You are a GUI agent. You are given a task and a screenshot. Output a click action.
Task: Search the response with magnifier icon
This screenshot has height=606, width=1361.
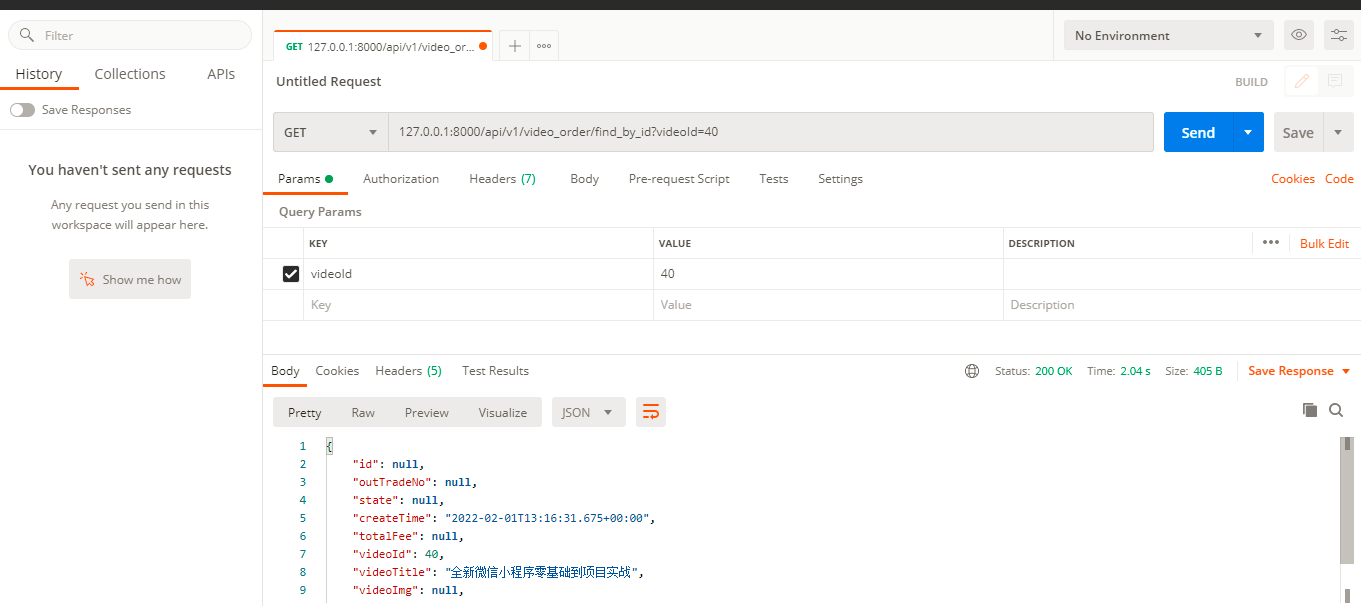pyautogui.click(x=1336, y=410)
